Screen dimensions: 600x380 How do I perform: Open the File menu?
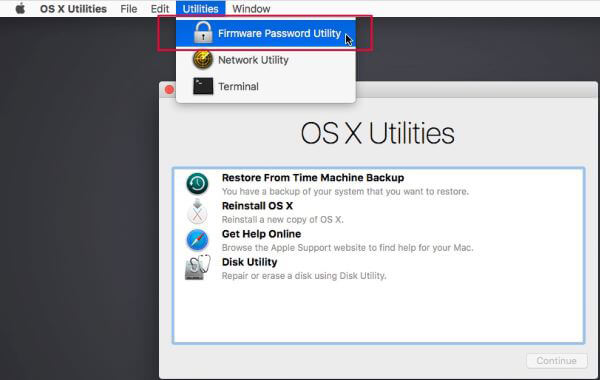(129, 8)
